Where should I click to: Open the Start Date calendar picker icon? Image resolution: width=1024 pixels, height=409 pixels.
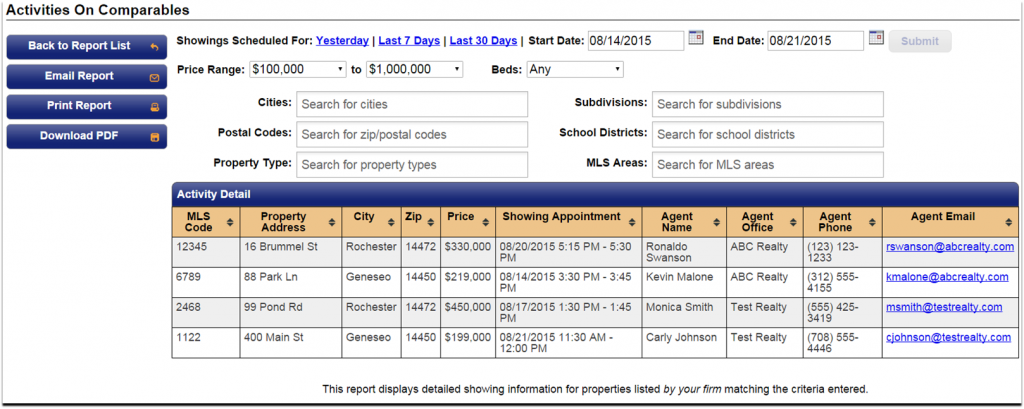coord(696,38)
